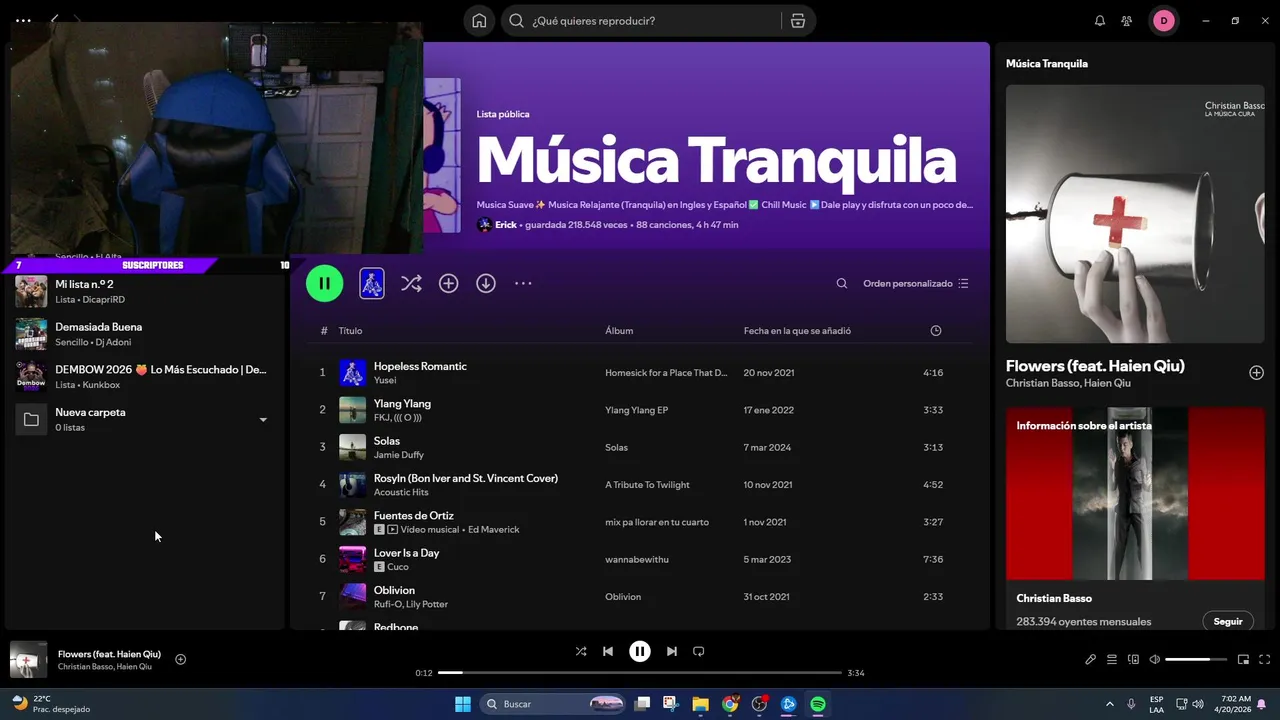Click the Flowers album artwork in the right panel
Viewport: 1280px width, 720px height.
(1135, 214)
